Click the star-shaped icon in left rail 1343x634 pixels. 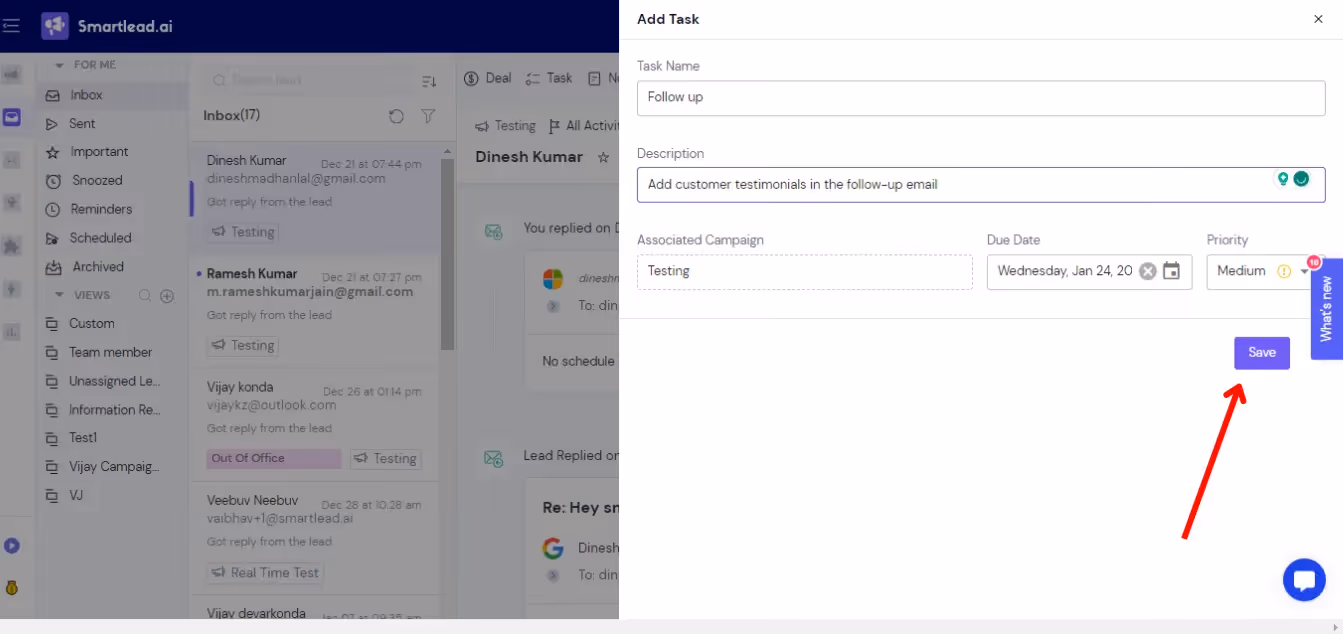[12, 245]
